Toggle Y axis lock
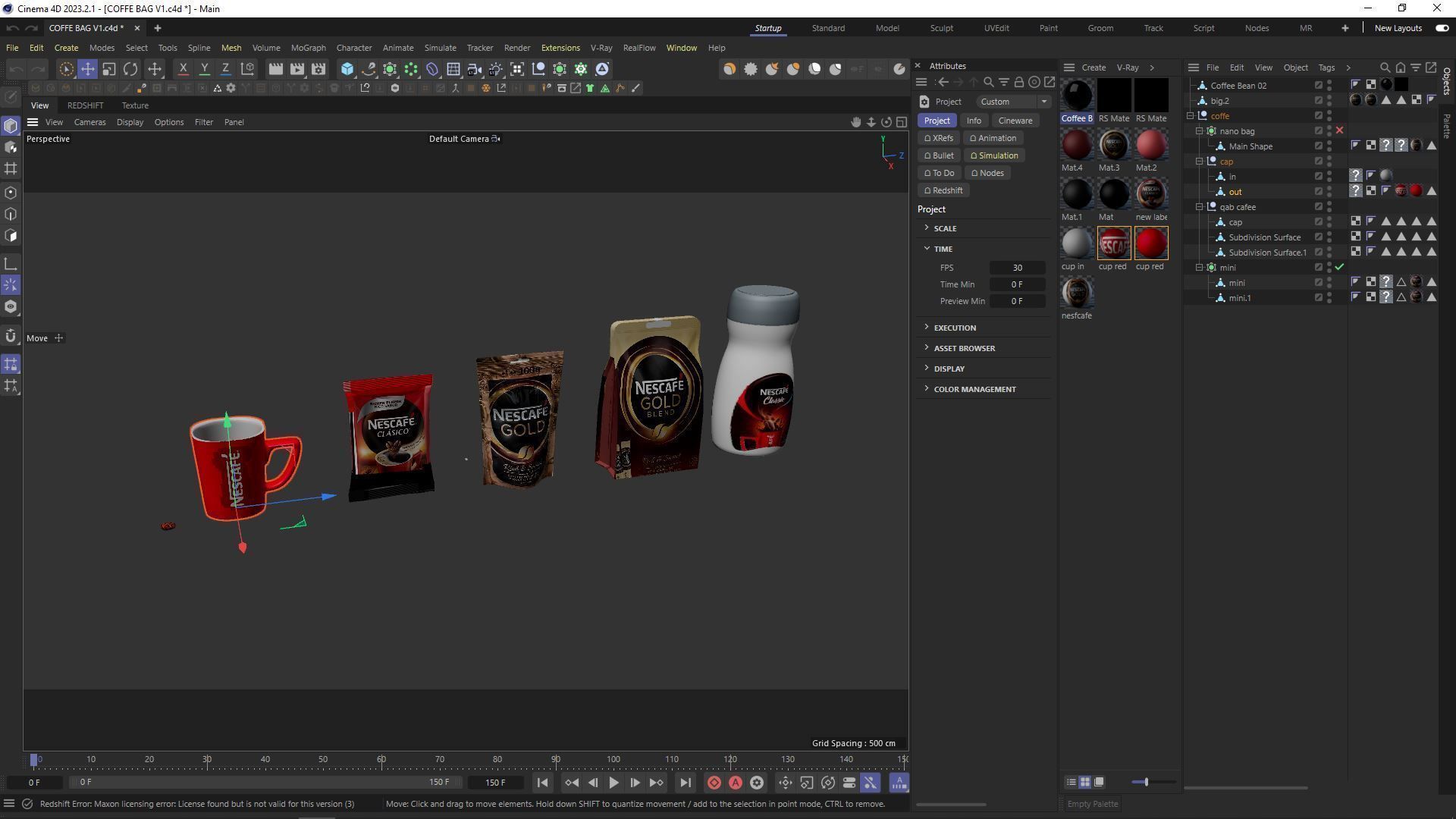 204,69
